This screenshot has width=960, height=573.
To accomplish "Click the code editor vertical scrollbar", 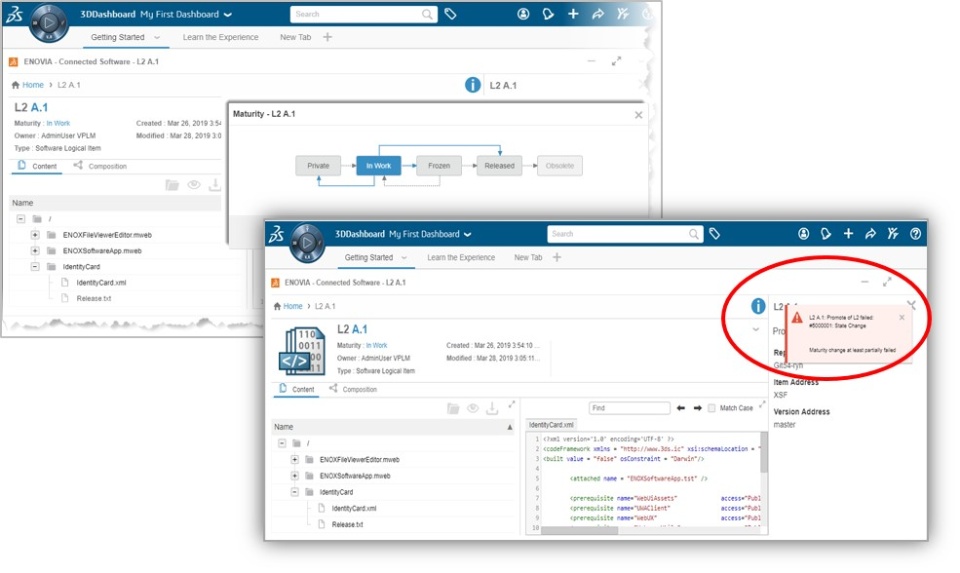I will click(x=763, y=453).
